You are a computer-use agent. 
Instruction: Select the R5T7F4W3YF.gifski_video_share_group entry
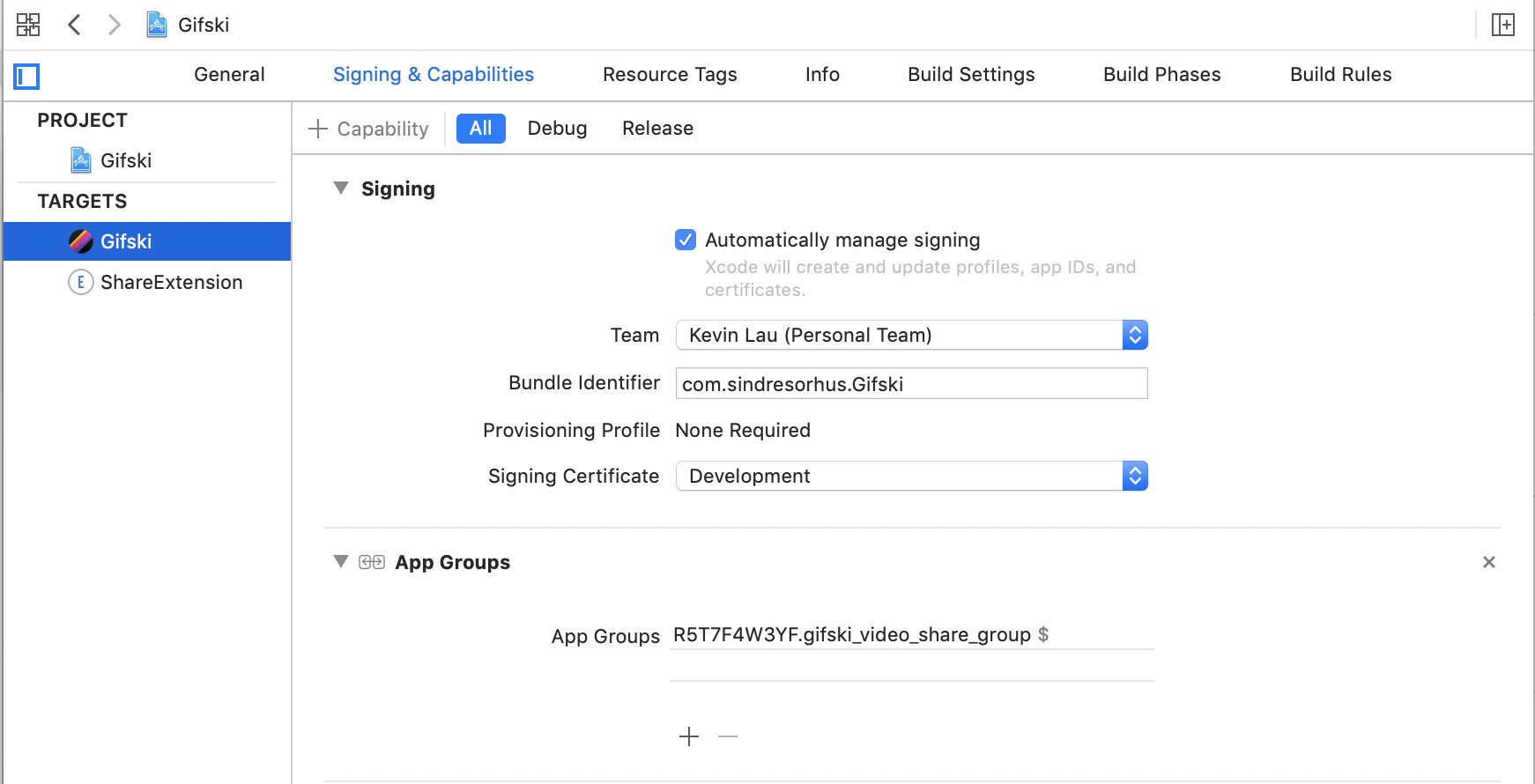coord(851,634)
